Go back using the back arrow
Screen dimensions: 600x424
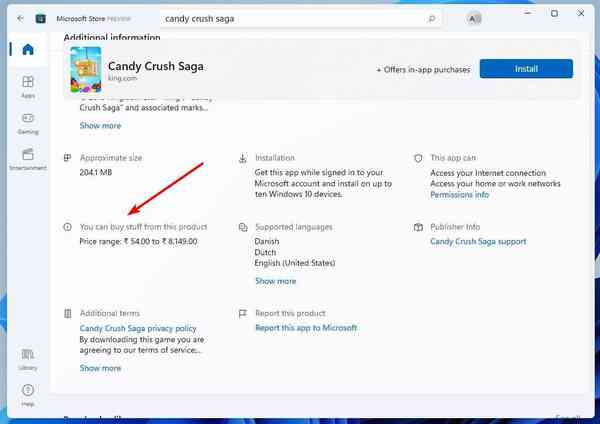coord(20,18)
